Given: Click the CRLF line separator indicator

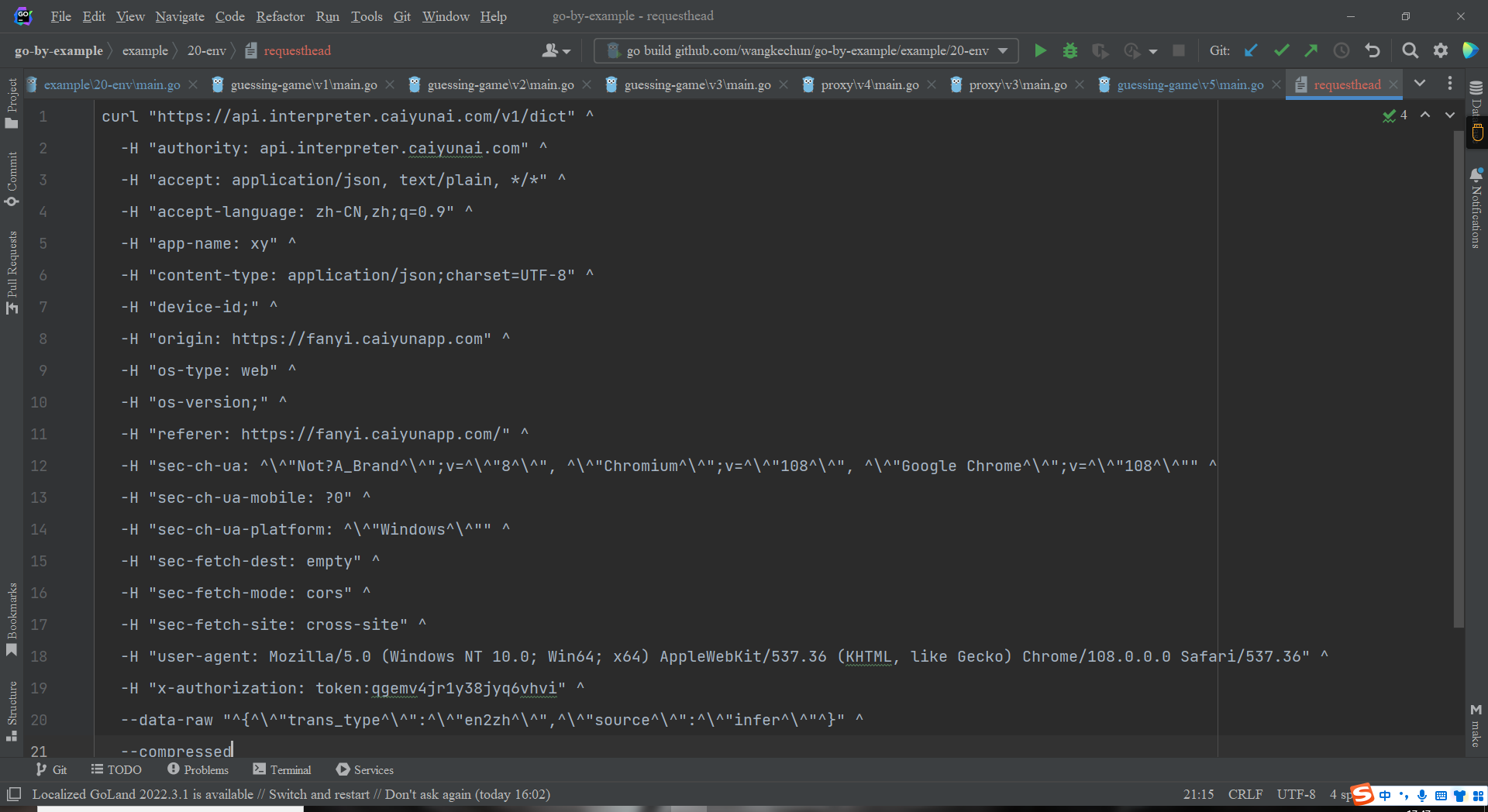Looking at the screenshot, I should (x=1245, y=794).
